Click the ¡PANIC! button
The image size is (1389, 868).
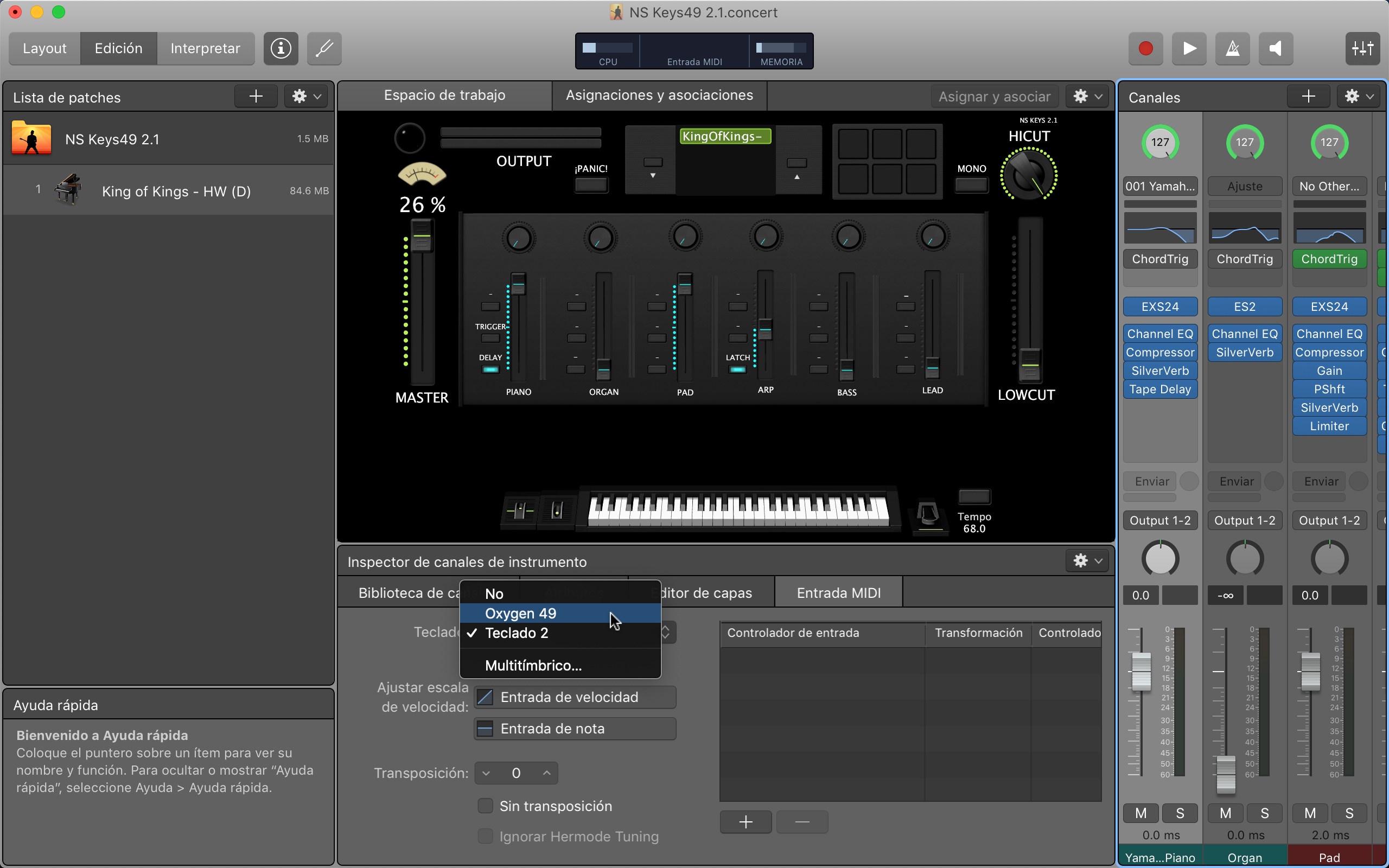(591, 185)
